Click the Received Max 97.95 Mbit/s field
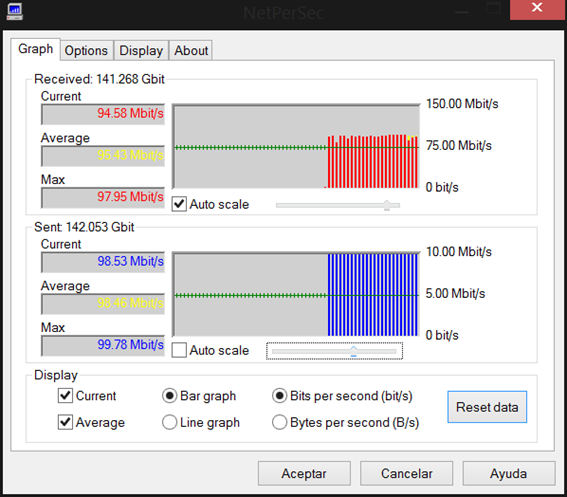Screen dimensions: 567x497 tap(103, 197)
